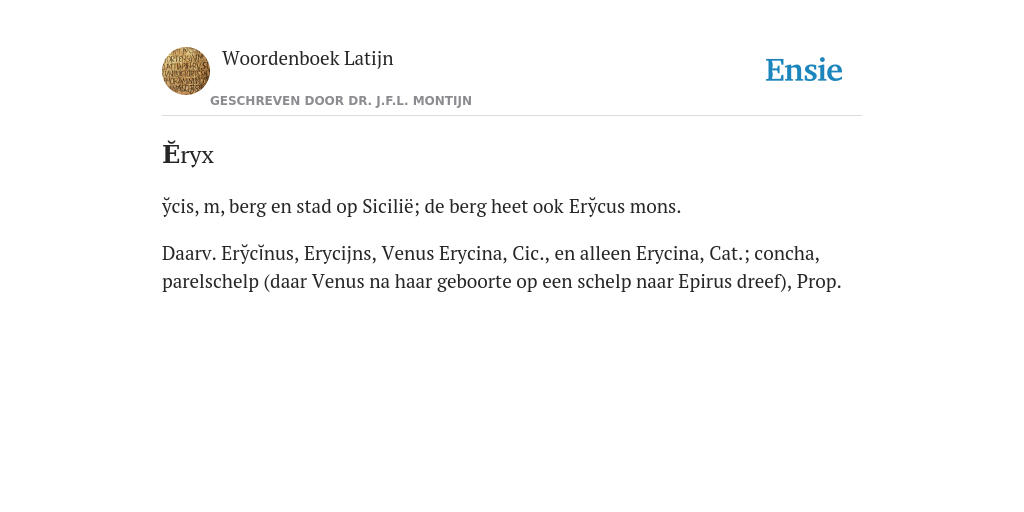Click the word Daarv. starting the second paragraph

click(x=189, y=253)
